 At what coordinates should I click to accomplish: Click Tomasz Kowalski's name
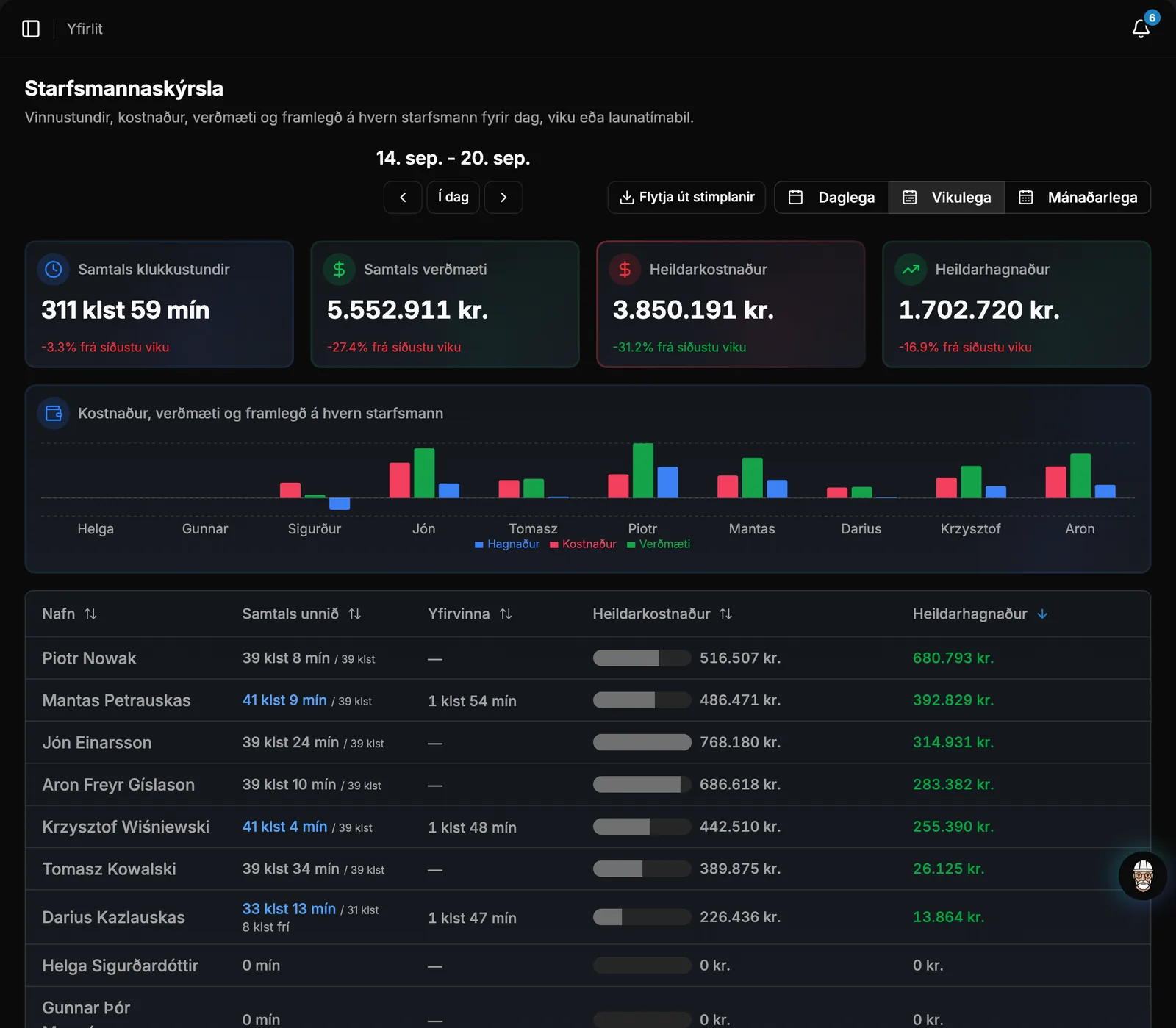click(x=109, y=869)
